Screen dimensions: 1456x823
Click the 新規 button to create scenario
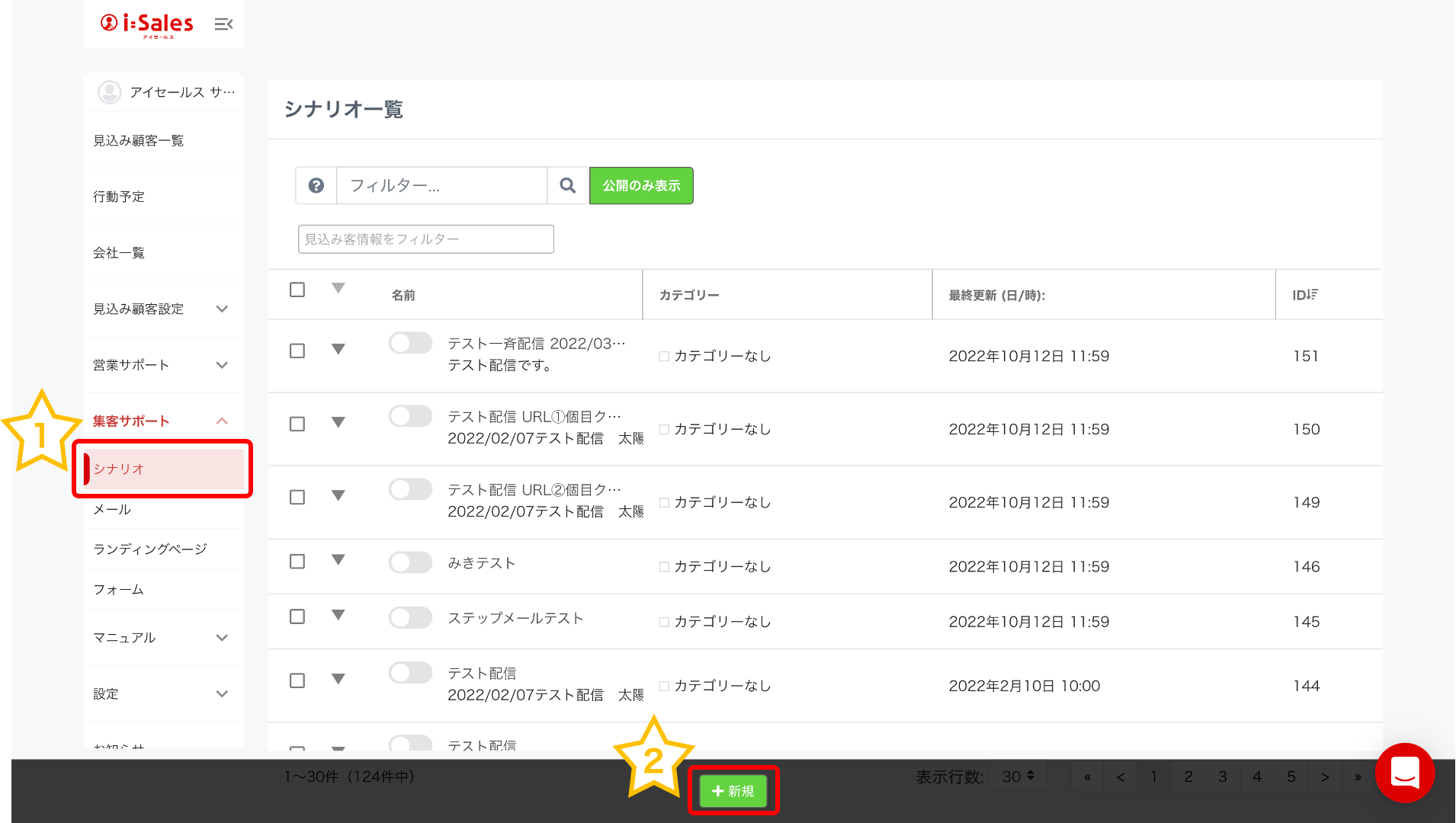coord(733,791)
